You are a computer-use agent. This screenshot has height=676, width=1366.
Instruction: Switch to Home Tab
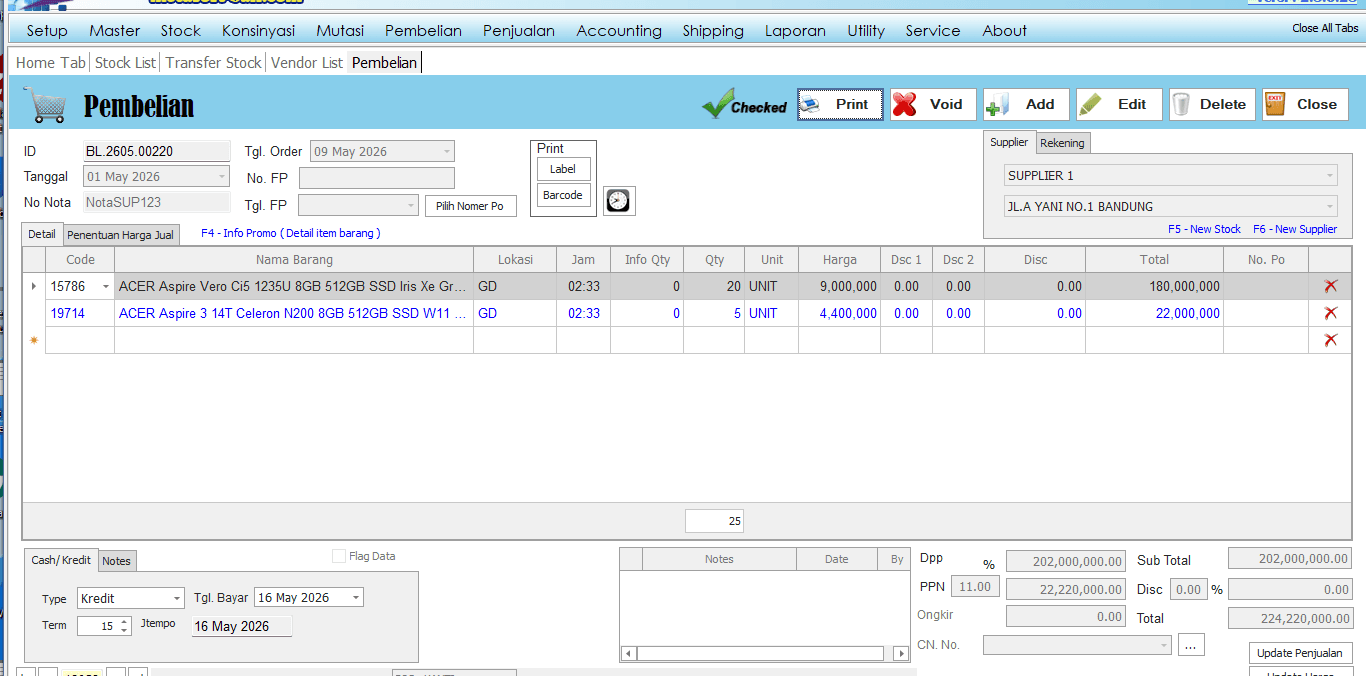click(51, 63)
